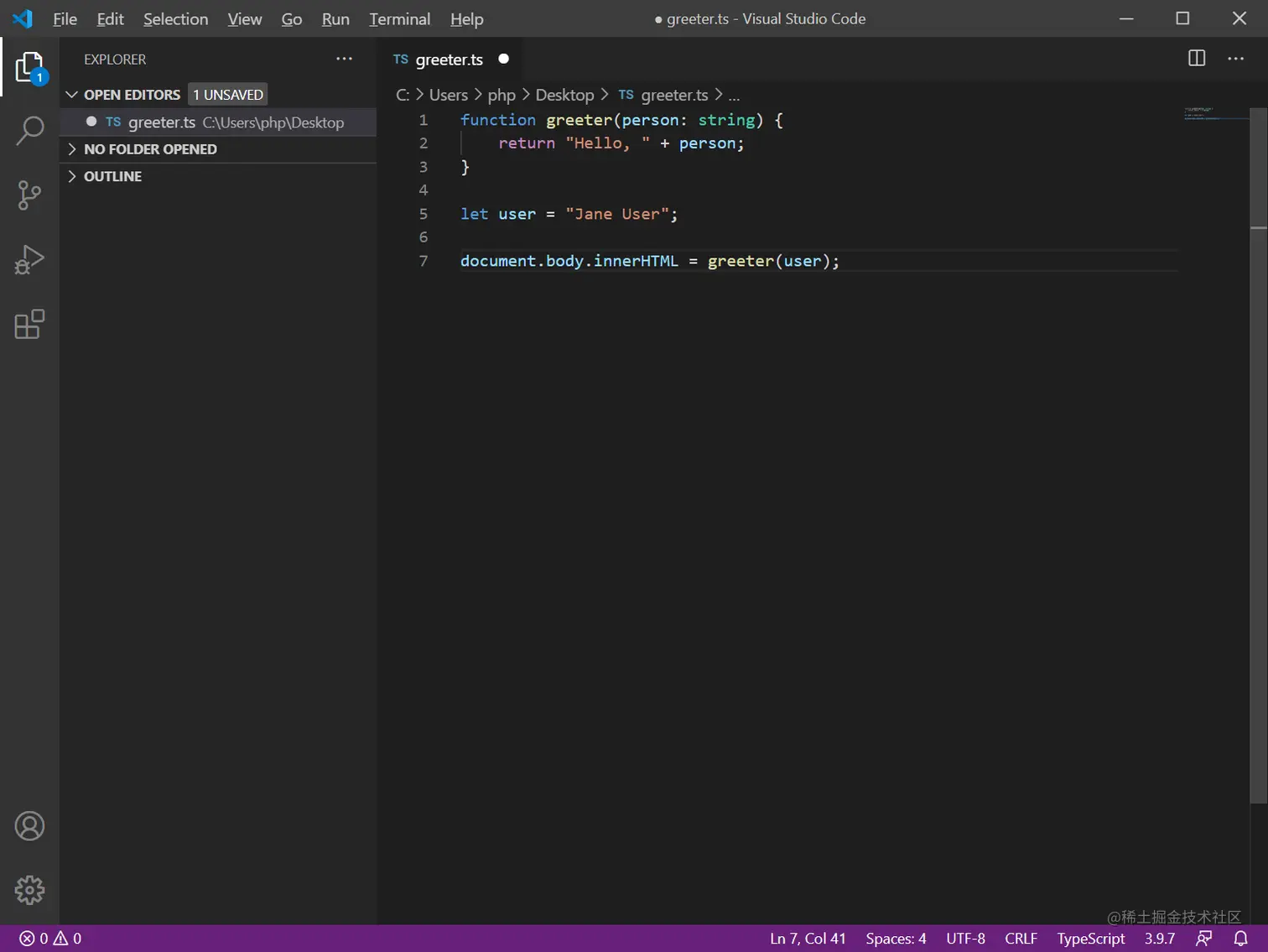Select greeter.ts in Open Editors list
The height and width of the screenshot is (952, 1268).
click(218, 122)
